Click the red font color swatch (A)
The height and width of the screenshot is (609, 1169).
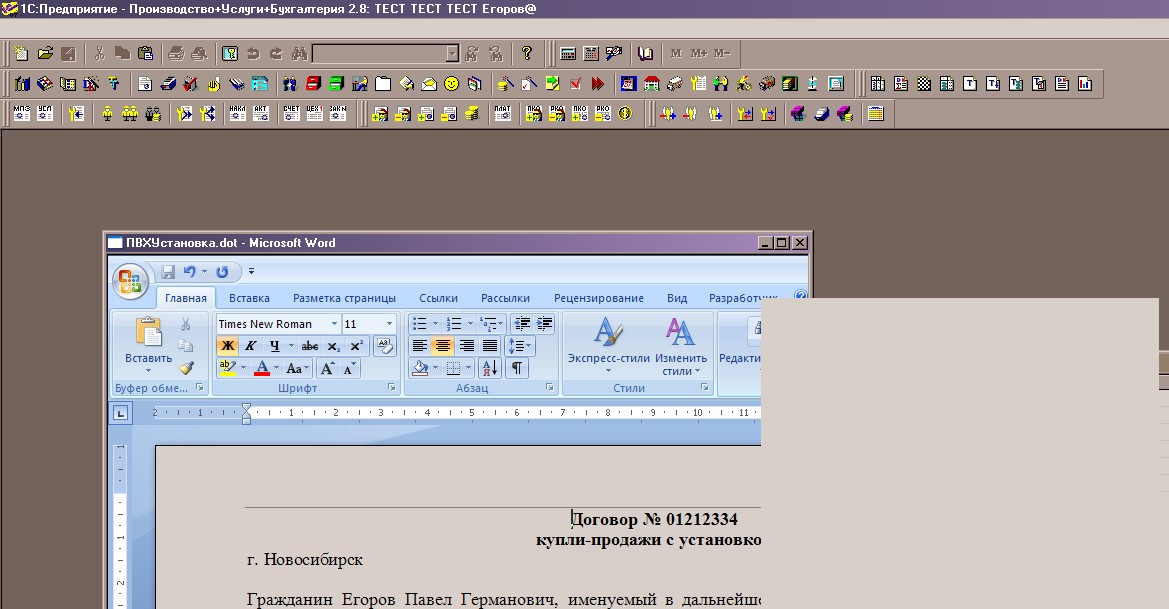[262, 368]
